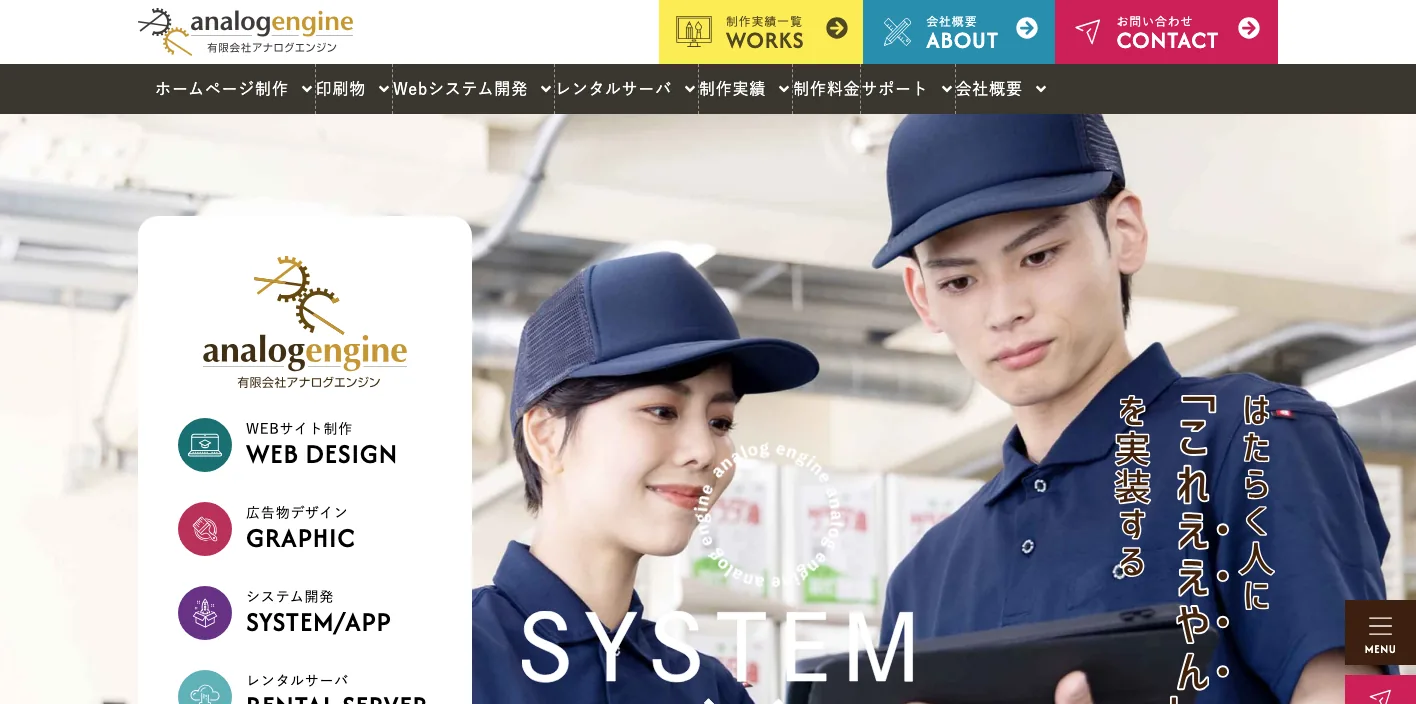
Task: Click the pink floating paper plane button
Action: 1380,690
